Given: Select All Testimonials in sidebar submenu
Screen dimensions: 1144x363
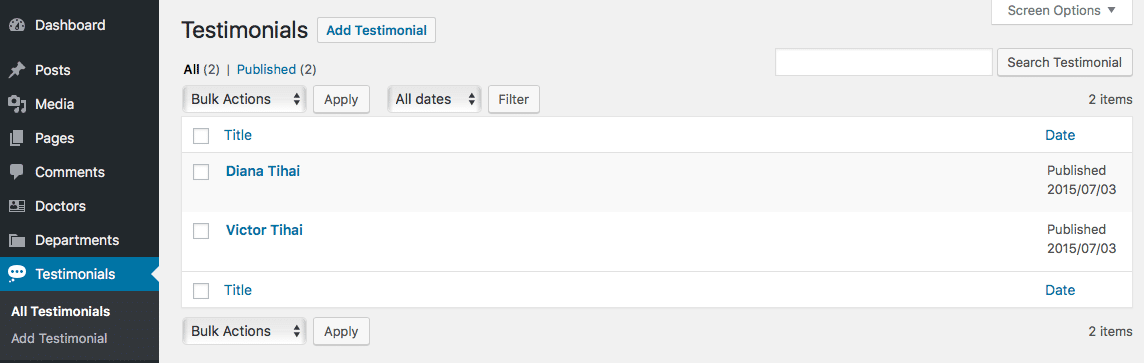Looking at the screenshot, I should click(61, 311).
